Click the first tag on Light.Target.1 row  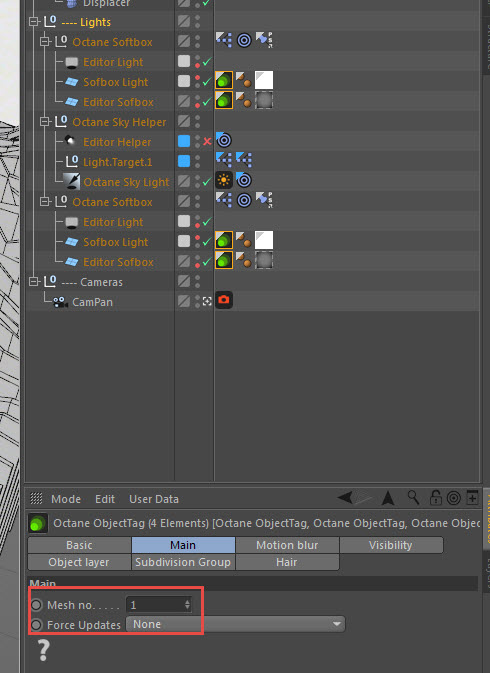point(224,160)
